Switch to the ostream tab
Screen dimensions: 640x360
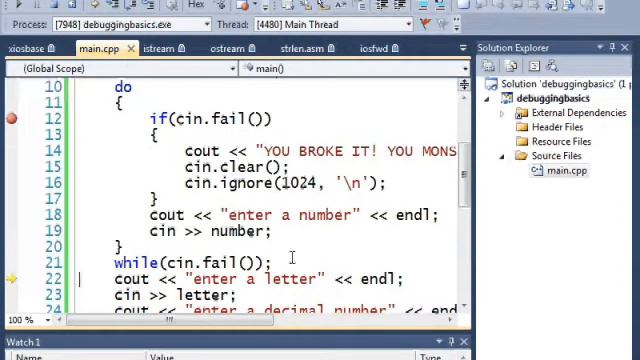coord(233,49)
